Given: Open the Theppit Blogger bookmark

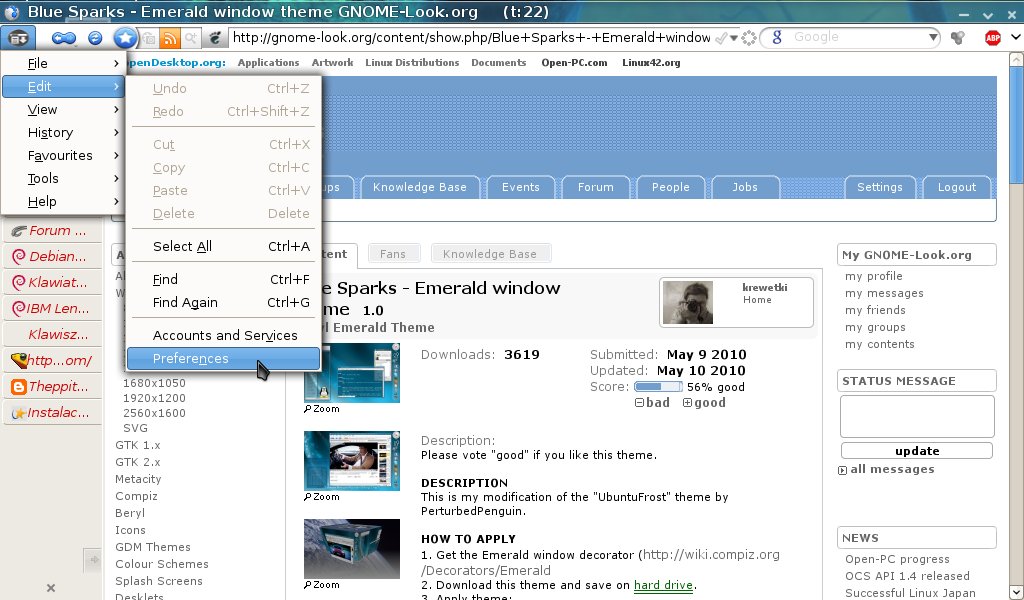Looking at the screenshot, I should 52,387.
